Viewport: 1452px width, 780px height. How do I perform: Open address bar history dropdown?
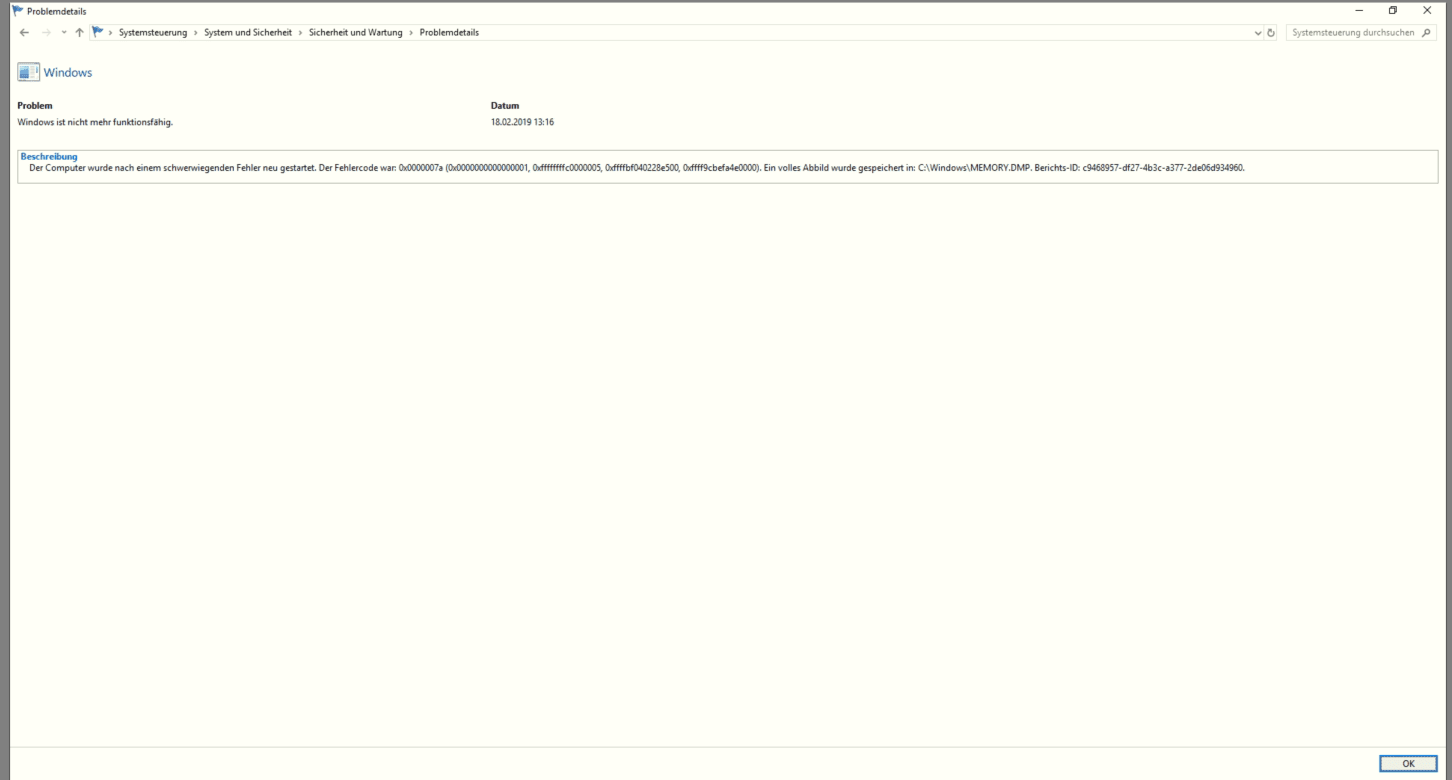click(1258, 33)
